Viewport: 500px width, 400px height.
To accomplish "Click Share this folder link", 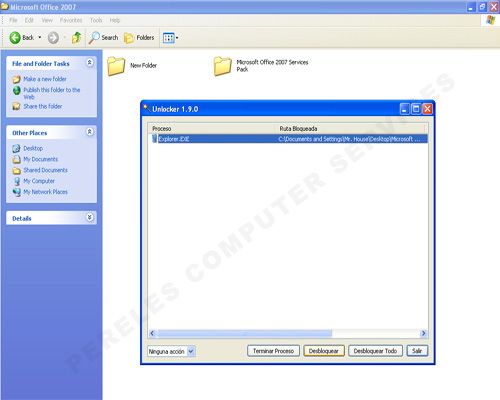I will tap(43, 106).
